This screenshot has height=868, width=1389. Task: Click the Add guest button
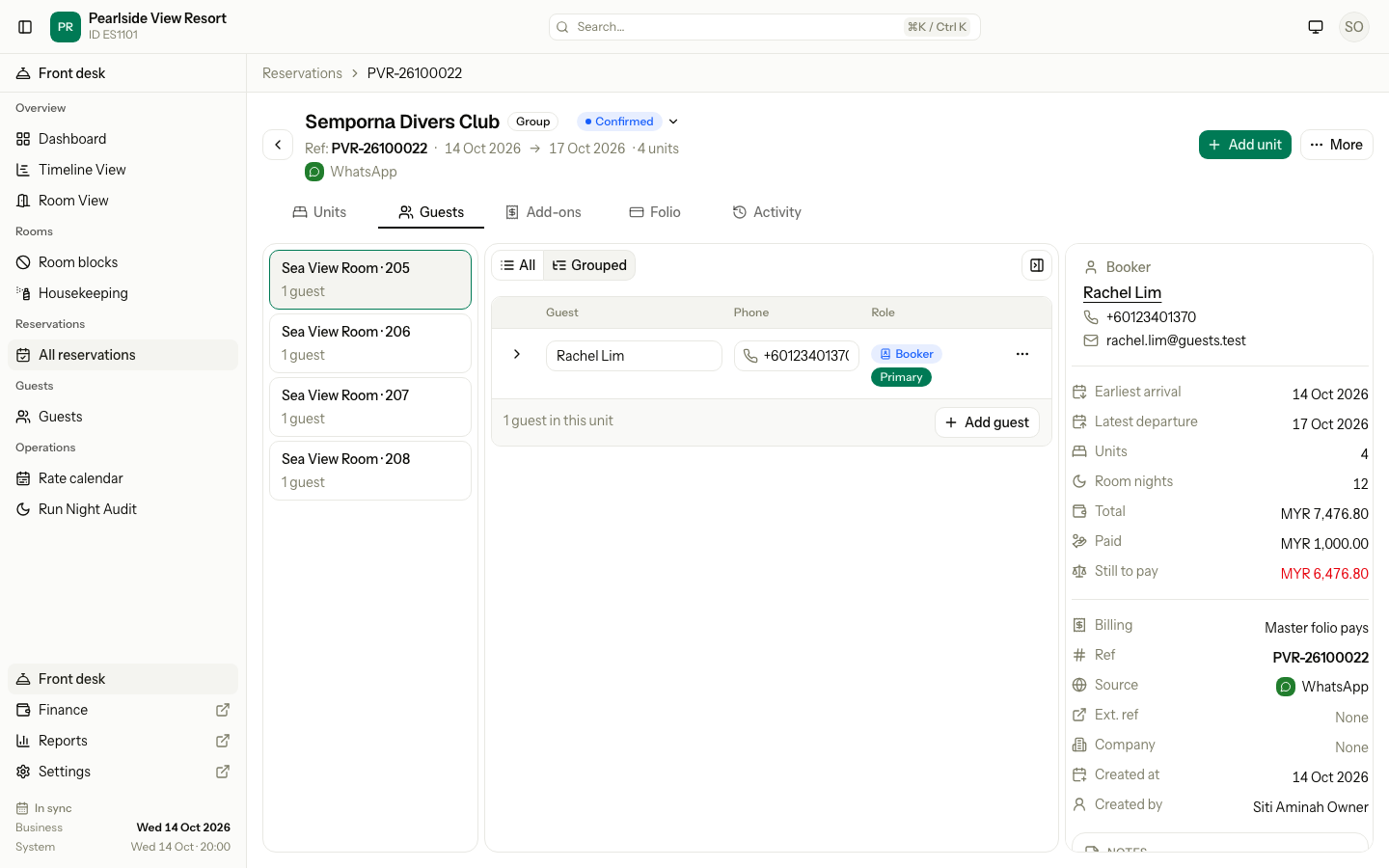[987, 422]
